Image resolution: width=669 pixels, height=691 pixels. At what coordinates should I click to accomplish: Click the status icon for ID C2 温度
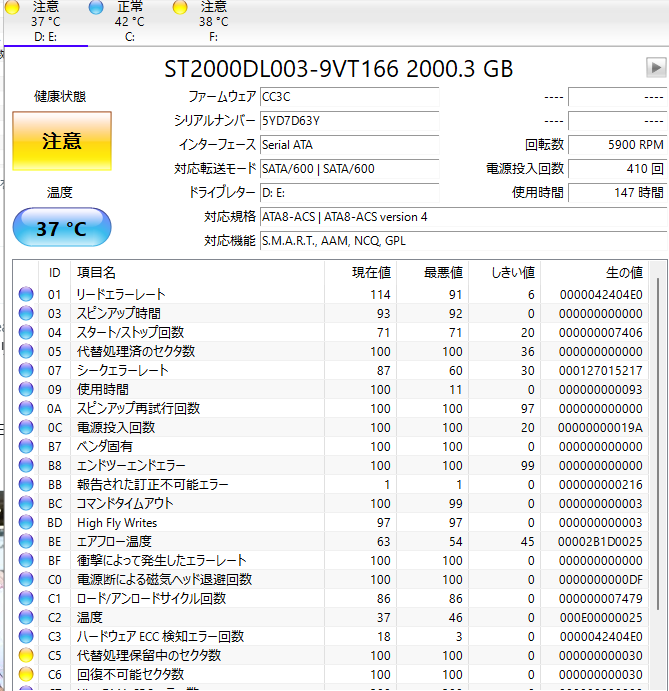point(26,617)
